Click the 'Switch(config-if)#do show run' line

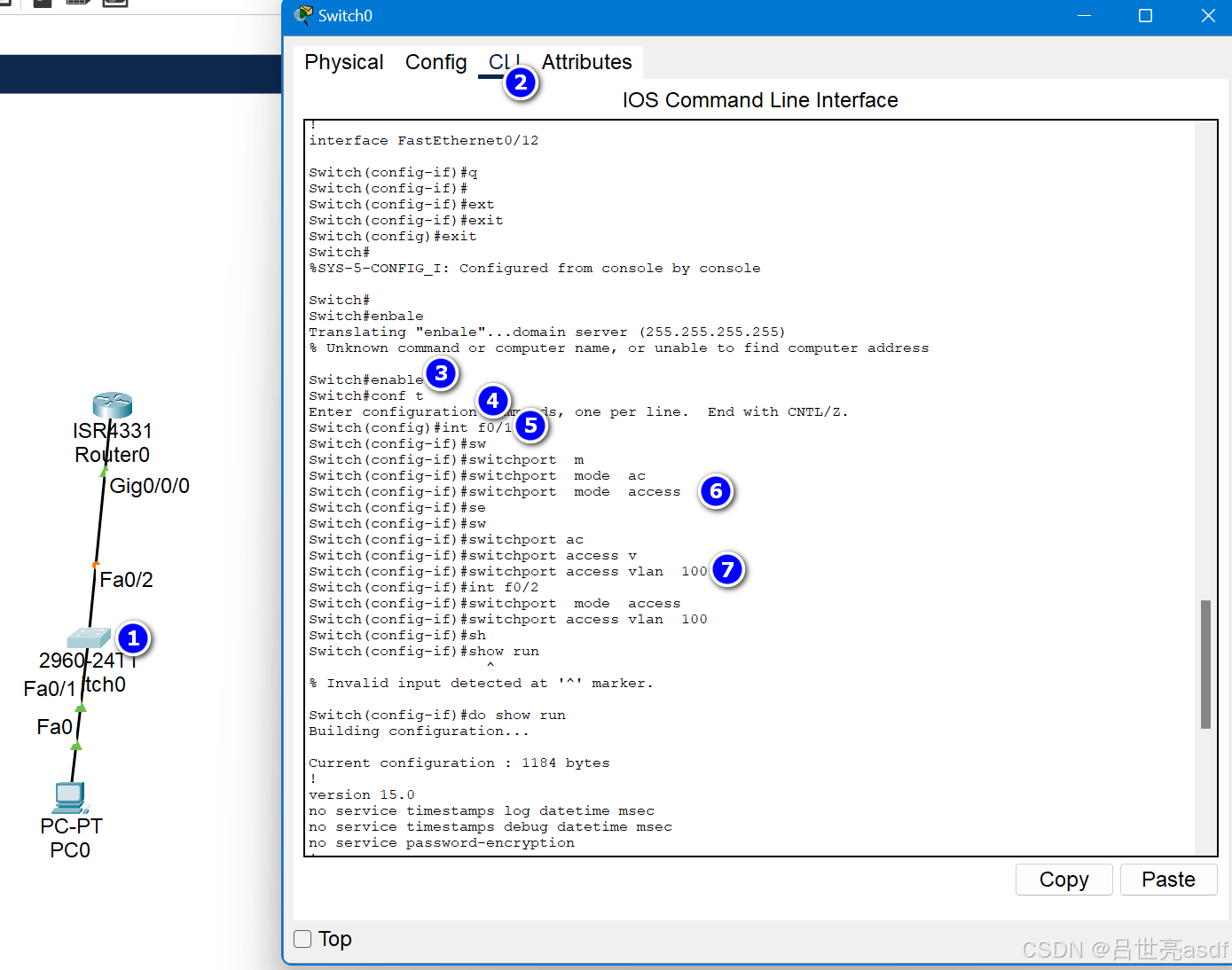click(x=436, y=715)
